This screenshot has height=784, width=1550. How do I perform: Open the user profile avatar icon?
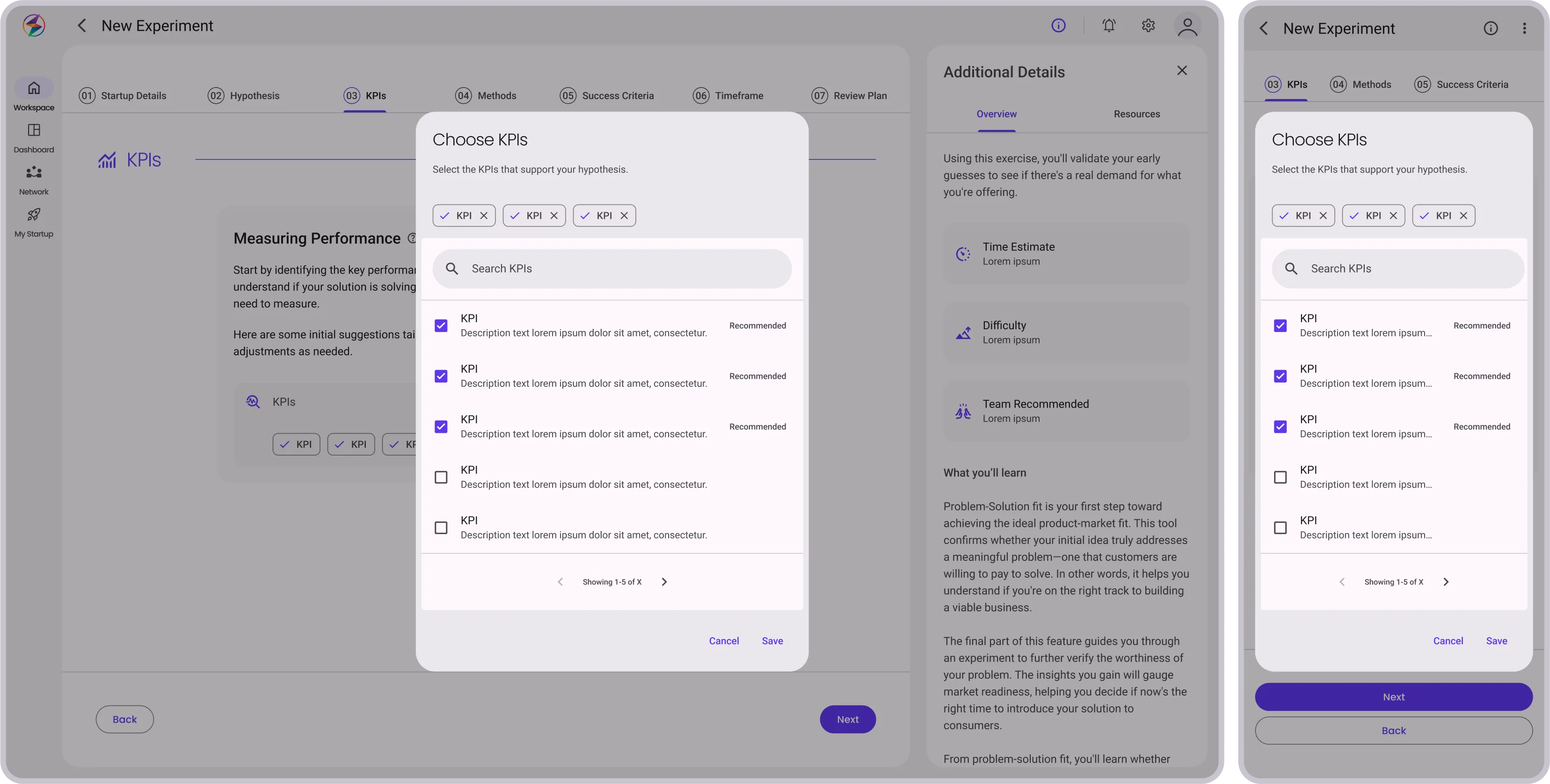click(1187, 27)
